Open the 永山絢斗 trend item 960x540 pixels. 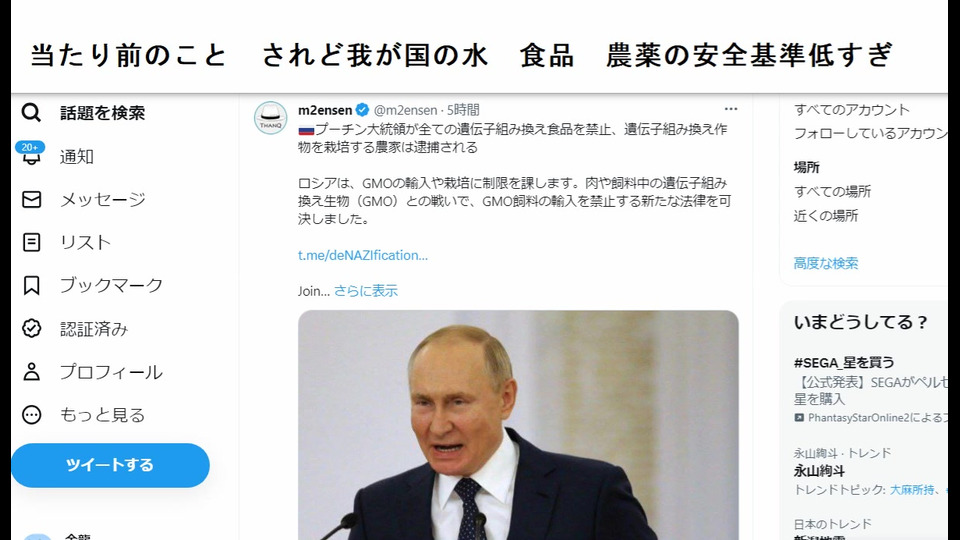click(819, 471)
